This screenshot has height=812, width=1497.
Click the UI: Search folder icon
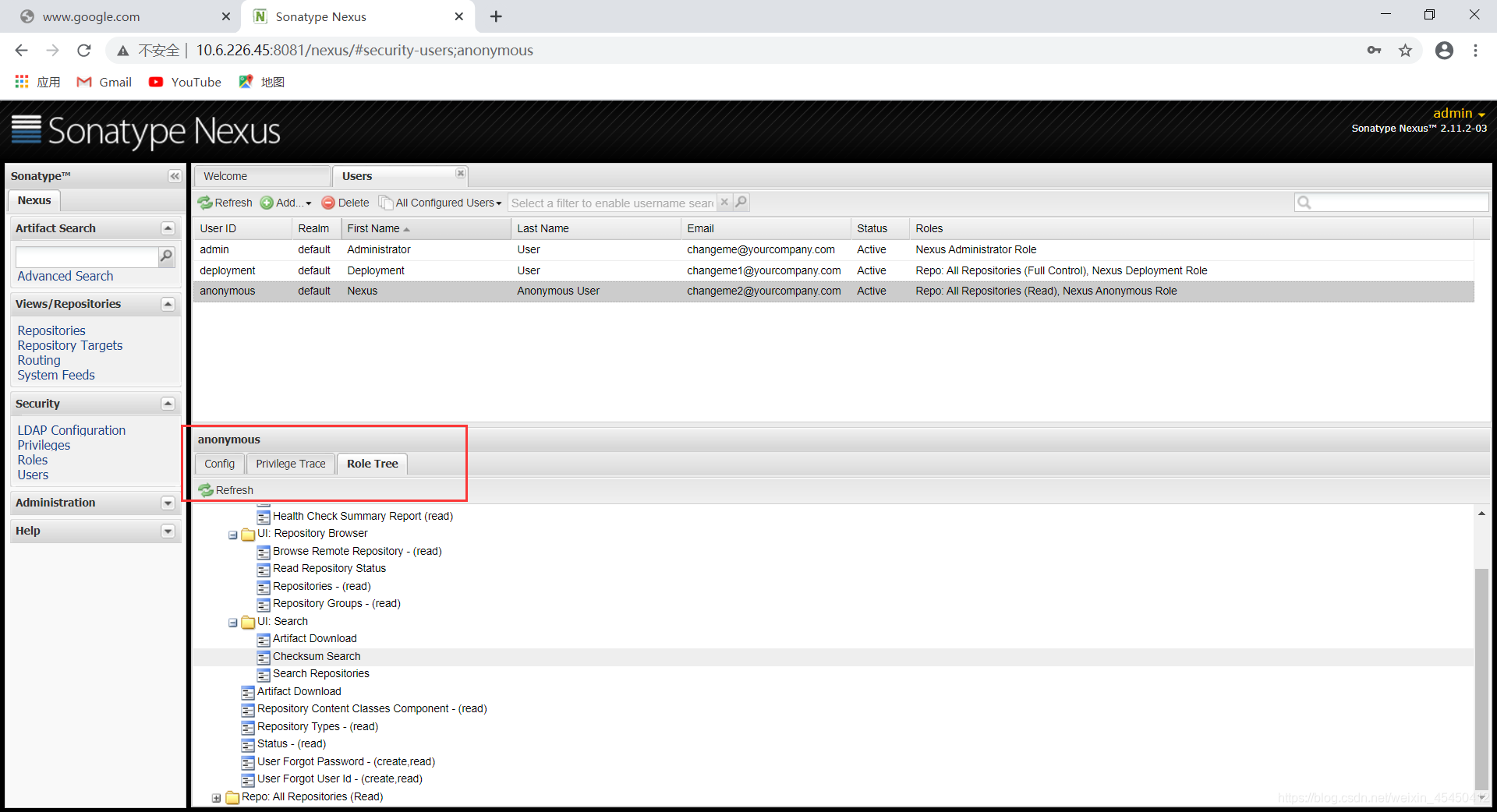248,622
